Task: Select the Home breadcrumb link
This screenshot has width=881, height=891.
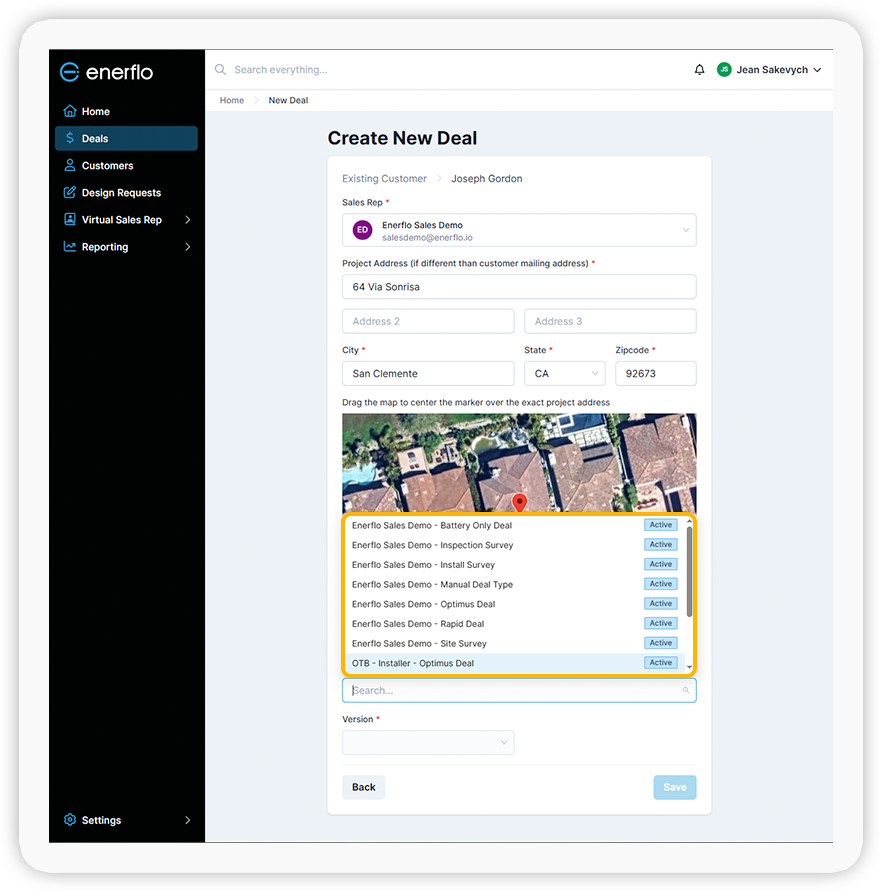Action: (x=231, y=100)
